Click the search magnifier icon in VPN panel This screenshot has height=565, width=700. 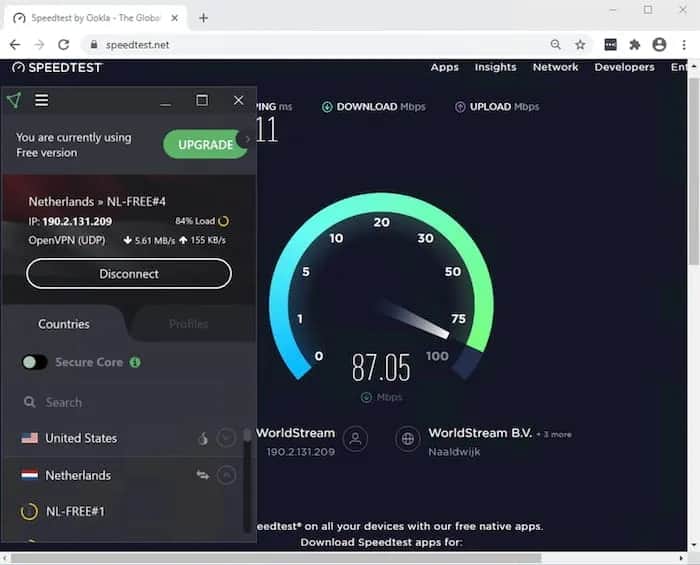point(29,402)
